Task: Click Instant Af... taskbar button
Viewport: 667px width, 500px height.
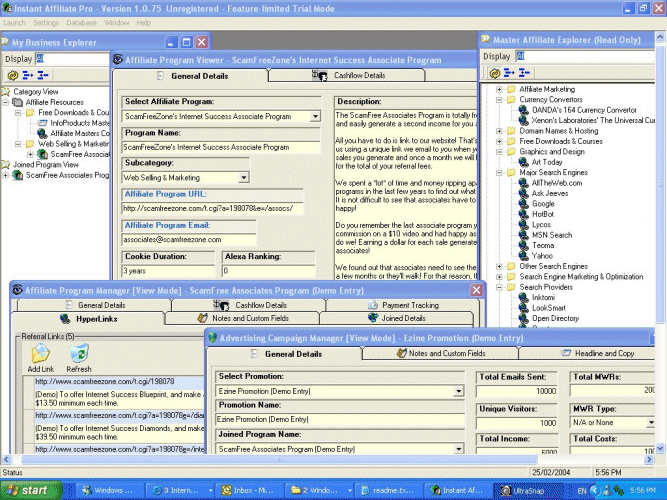Action: 459,491
